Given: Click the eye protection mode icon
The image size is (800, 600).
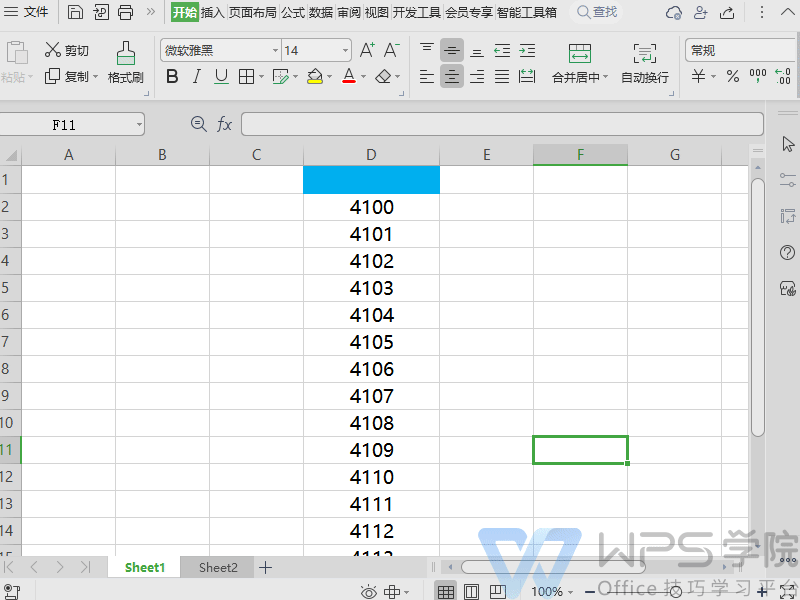Looking at the screenshot, I should (368, 591).
